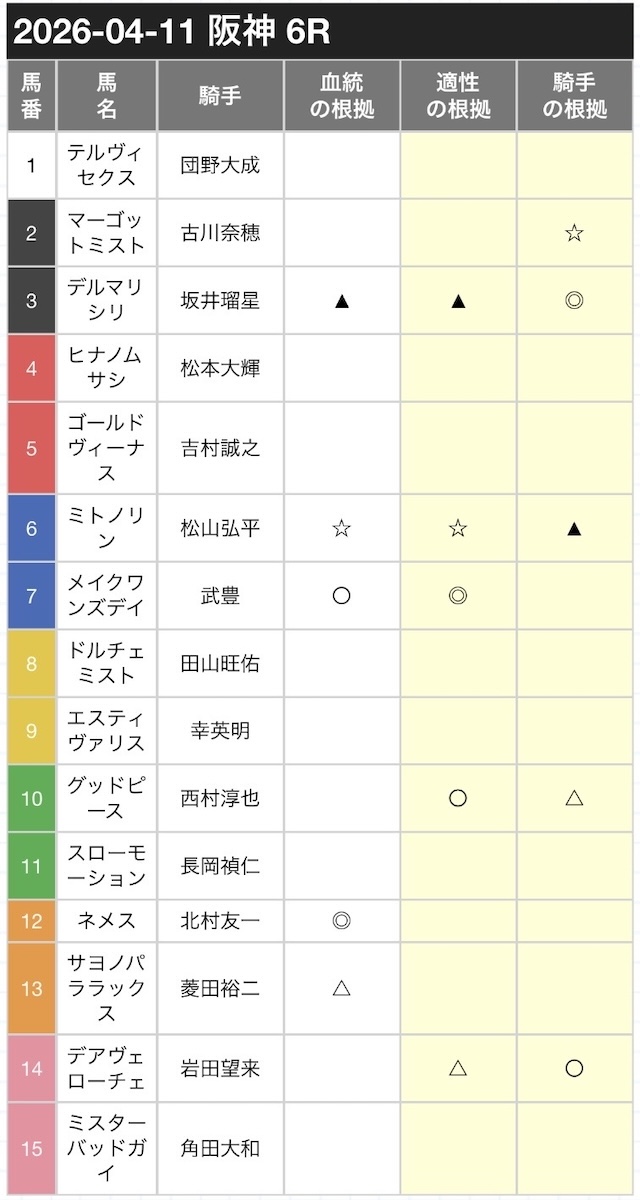Open horse name ミスターバッドガイ

click(x=107, y=1148)
